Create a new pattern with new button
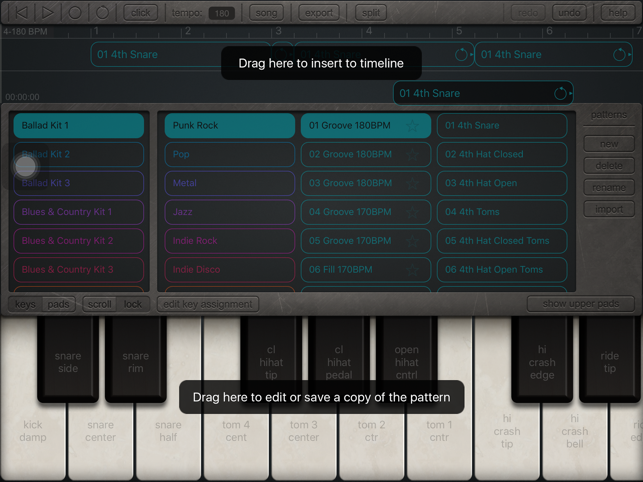The height and width of the screenshot is (482, 643). pyautogui.click(x=609, y=144)
